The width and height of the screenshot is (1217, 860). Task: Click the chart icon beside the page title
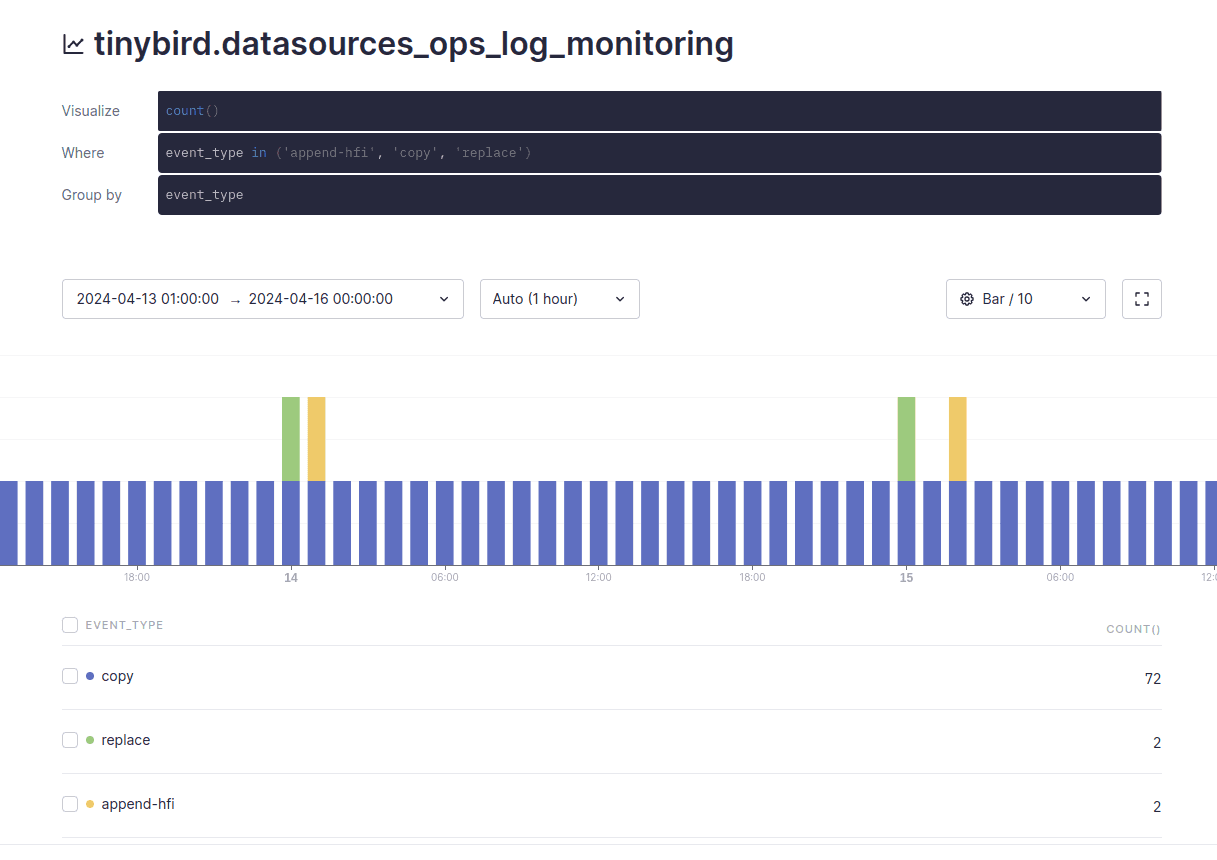[x=73, y=45]
